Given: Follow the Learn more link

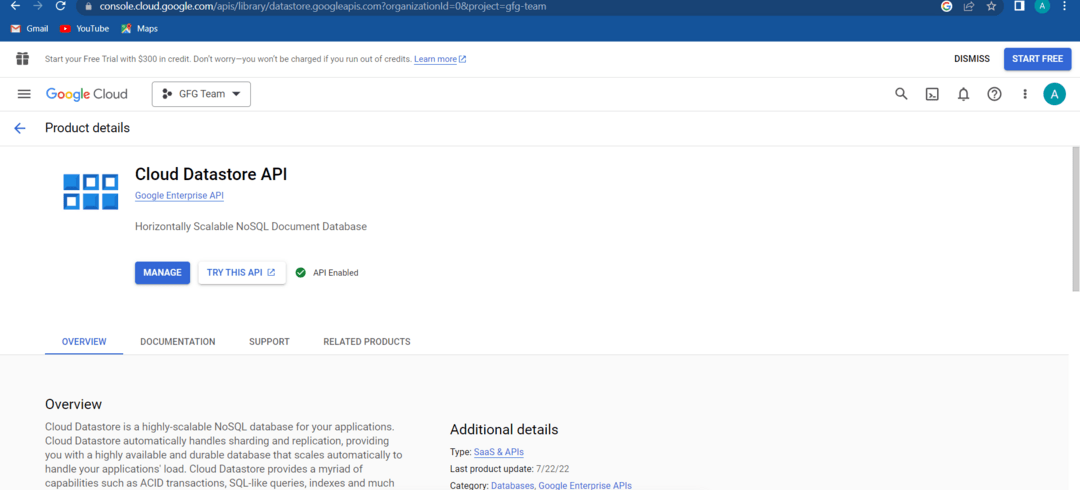Looking at the screenshot, I should pos(439,59).
